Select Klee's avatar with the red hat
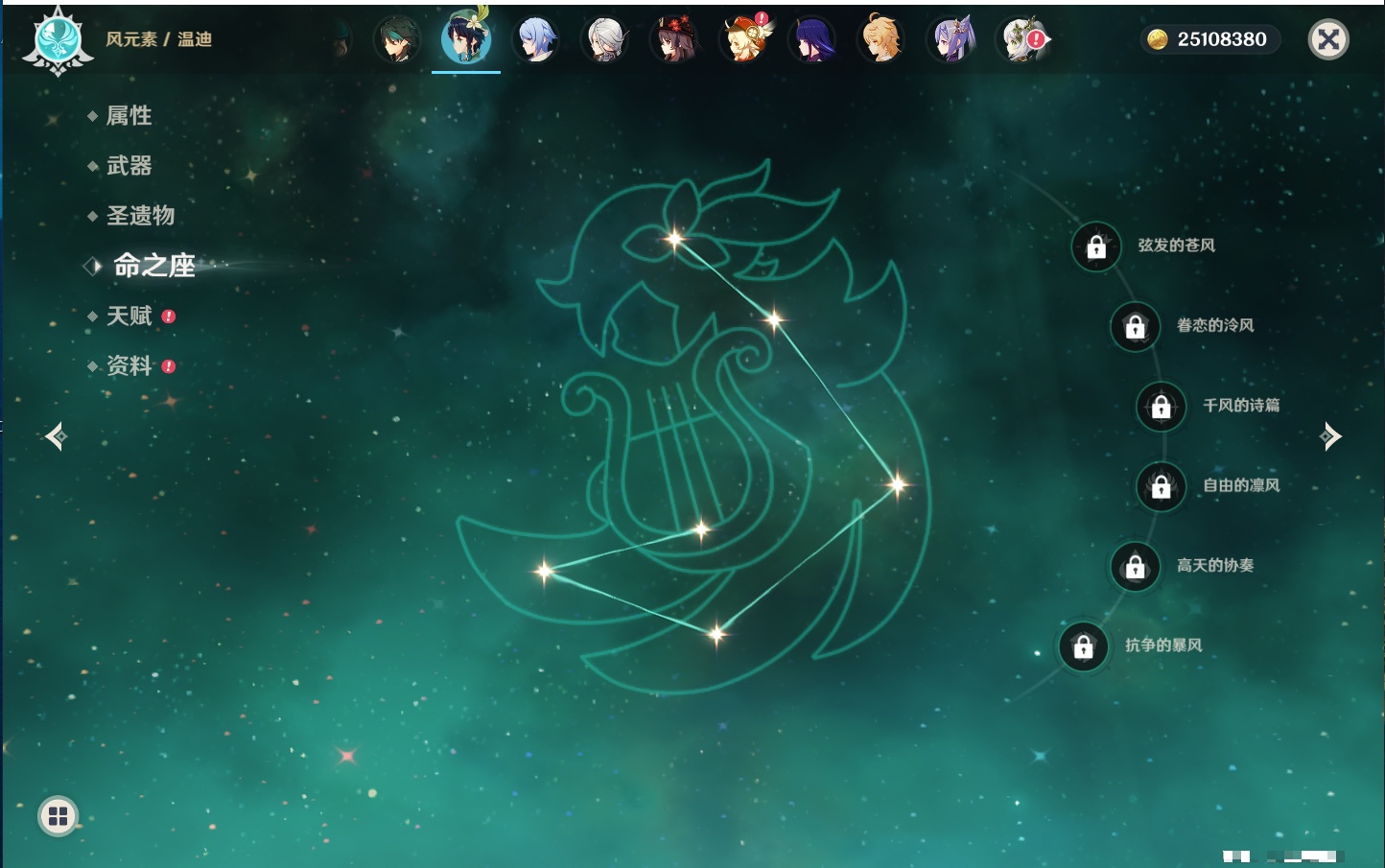1385x868 pixels. [x=744, y=39]
